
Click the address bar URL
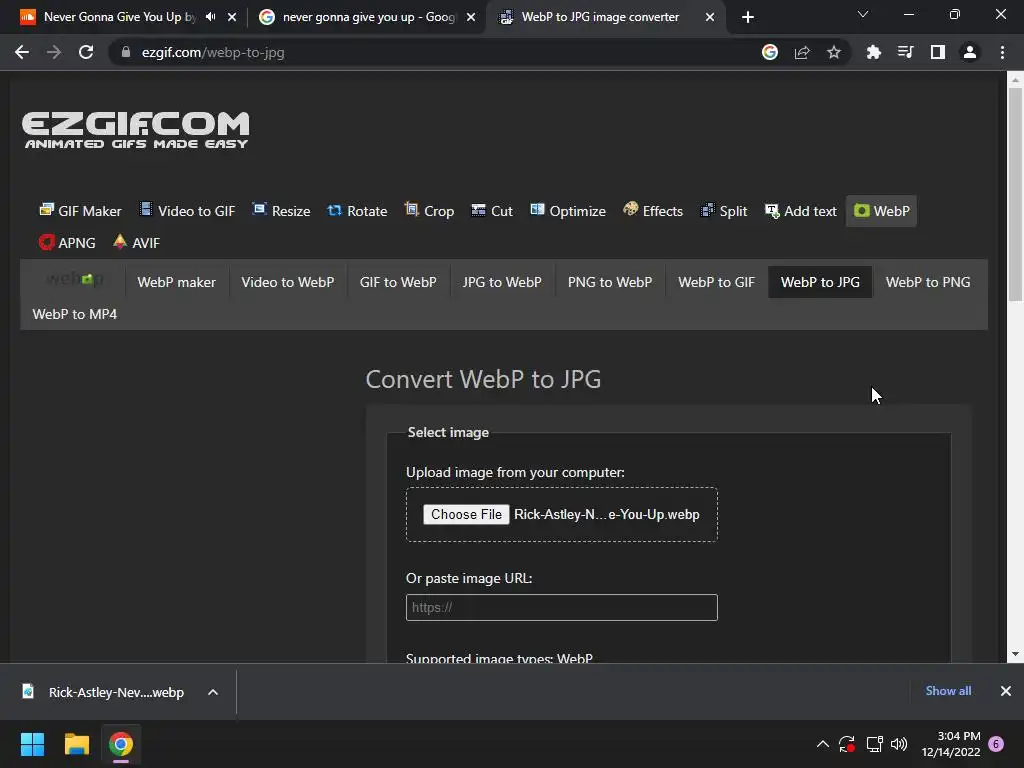point(213,52)
